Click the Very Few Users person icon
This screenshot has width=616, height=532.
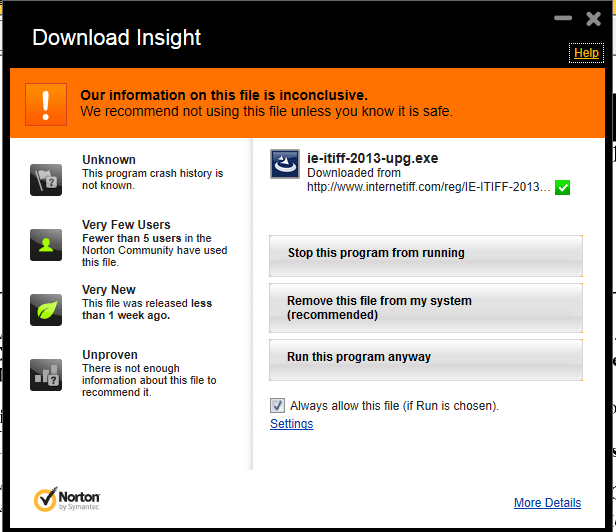(x=46, y=245)
